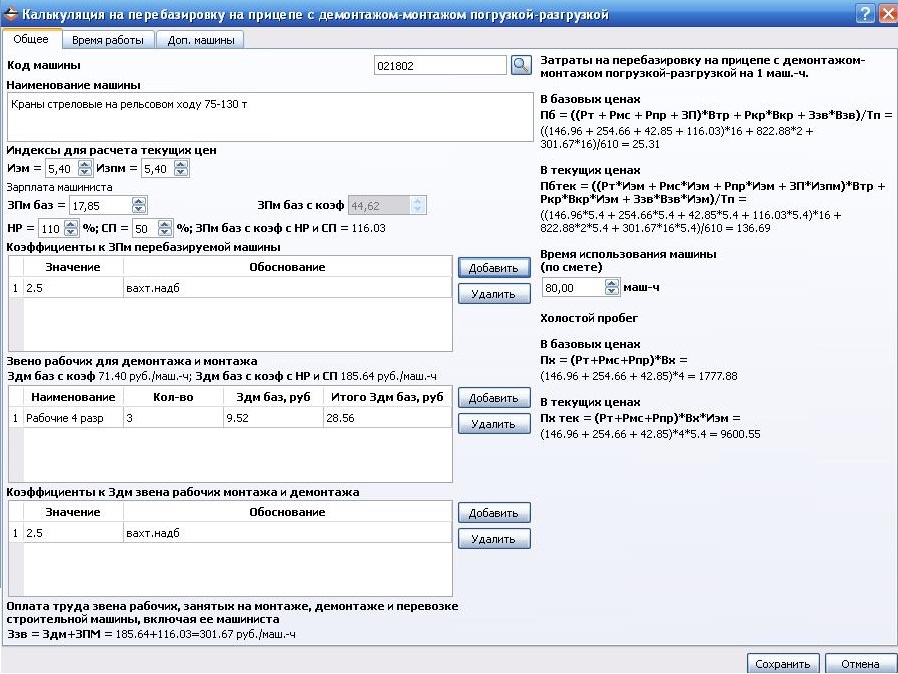This screenshot has width=898, height=674.
Task: Click the Кол-во column header
Action: coord(174,397)
